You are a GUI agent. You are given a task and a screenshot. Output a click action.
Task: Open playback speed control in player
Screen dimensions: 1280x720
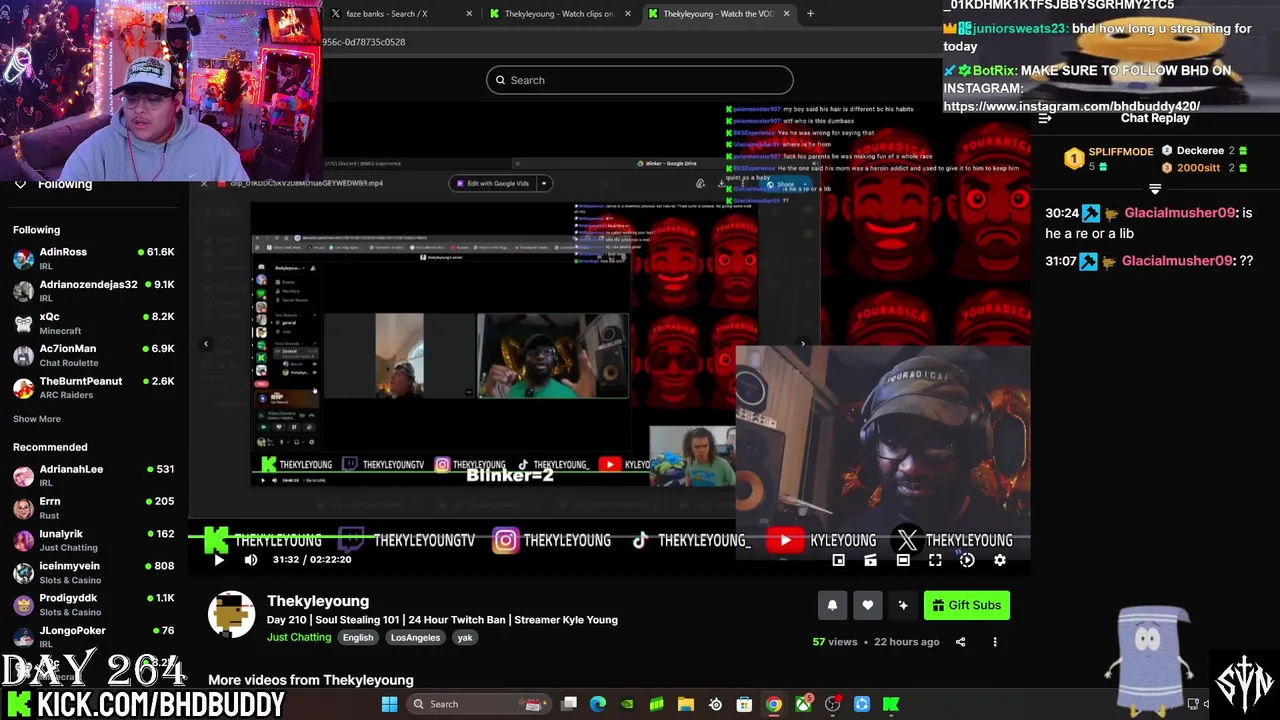coord(967,561)
